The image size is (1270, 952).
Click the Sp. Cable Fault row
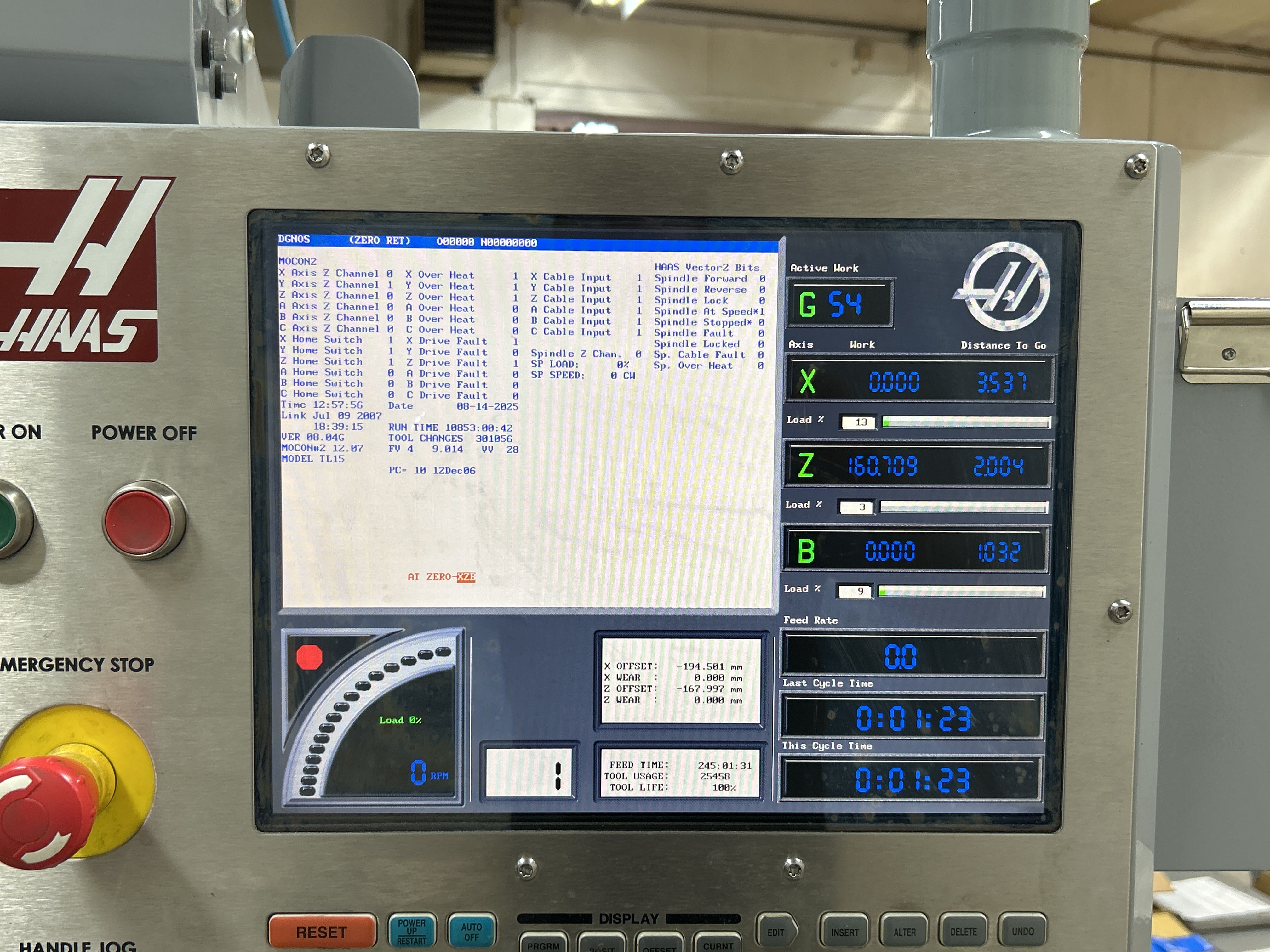pyautogui.click(x=708, y=355)
